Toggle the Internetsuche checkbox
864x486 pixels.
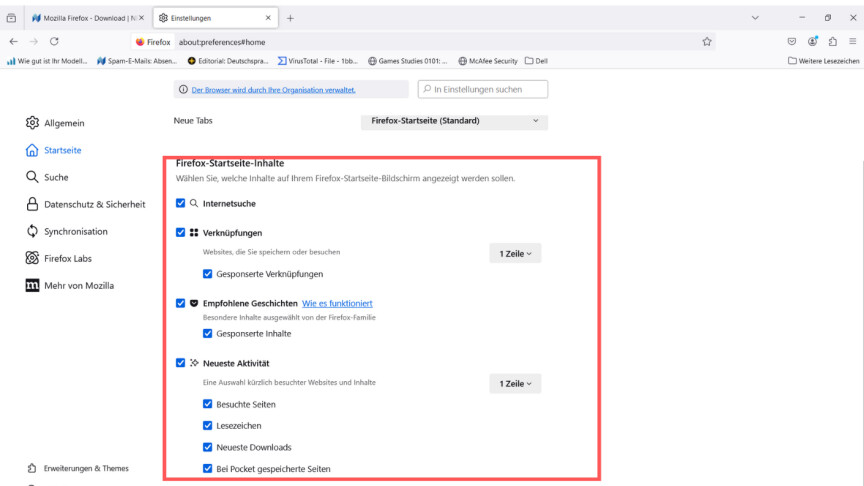180,203
